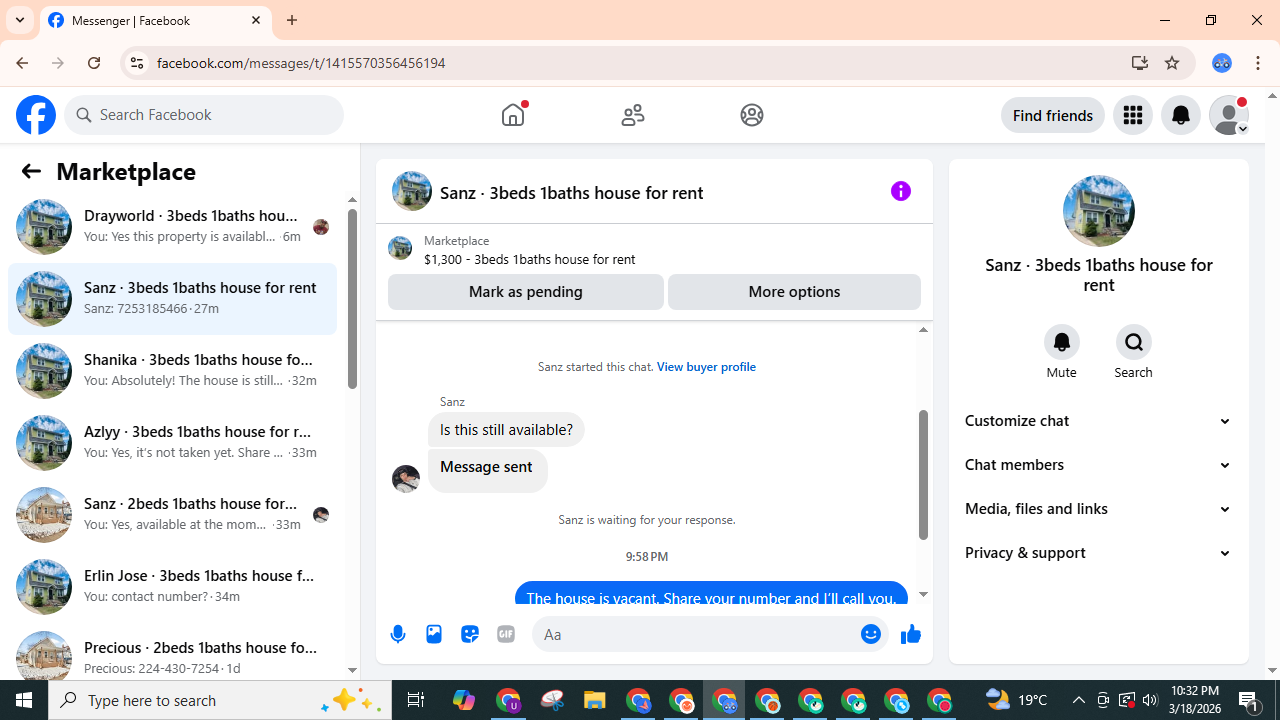1280x720 pixels.
Task: Click chat header house thumbnail
Action: click(412, 191)
